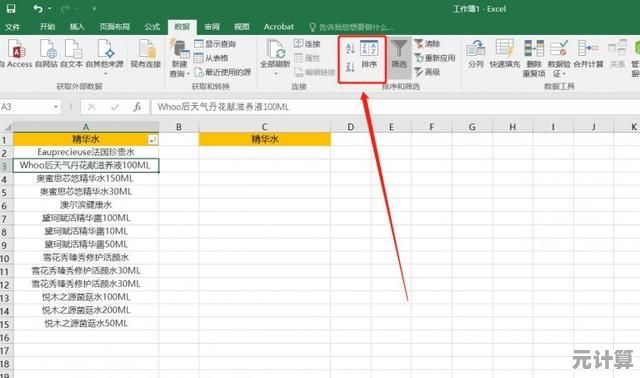Click 显示查询 (Show Queries) button

click(x=216, y=44)
